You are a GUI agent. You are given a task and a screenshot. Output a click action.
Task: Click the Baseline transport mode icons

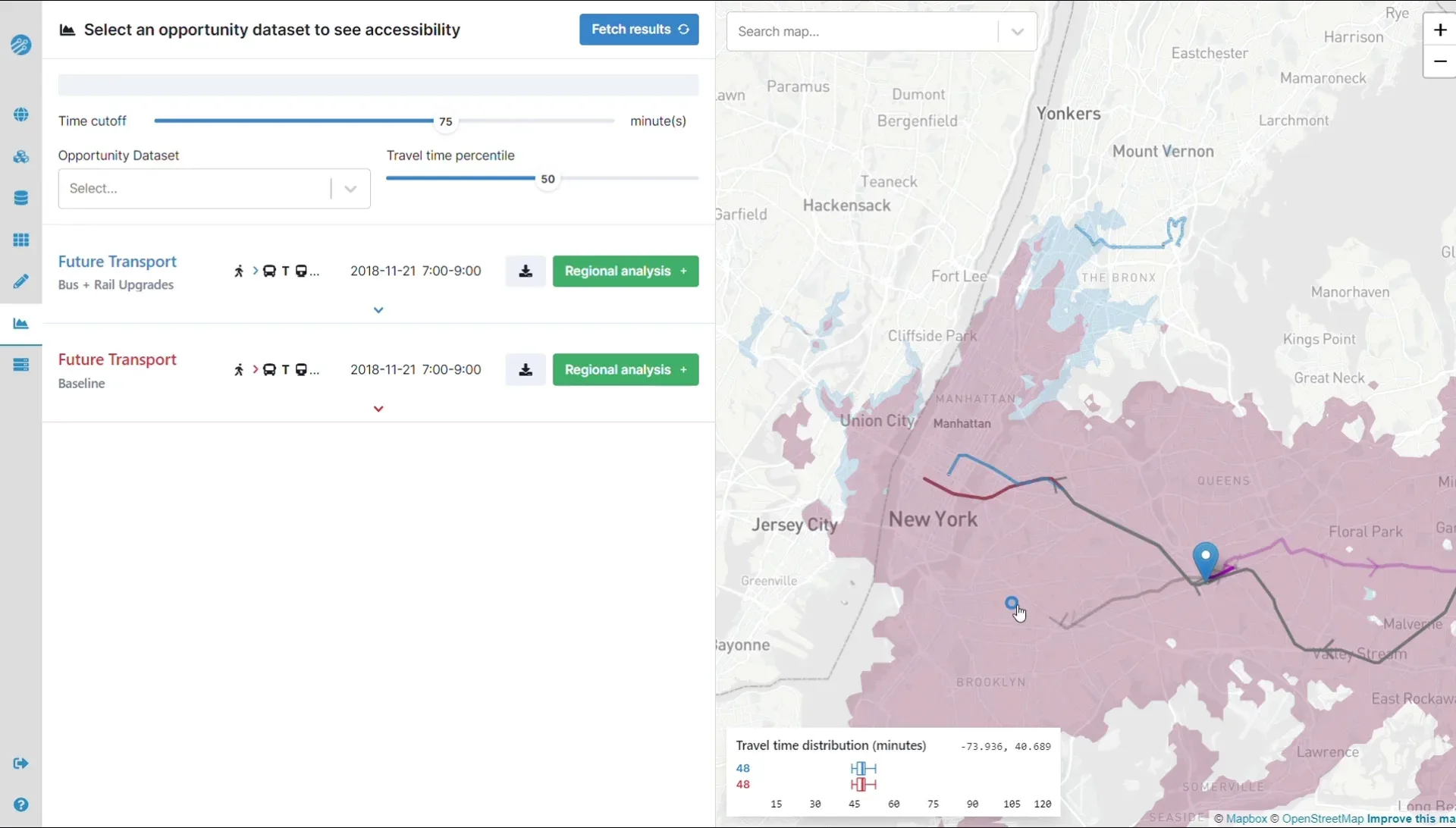point(277,370)
